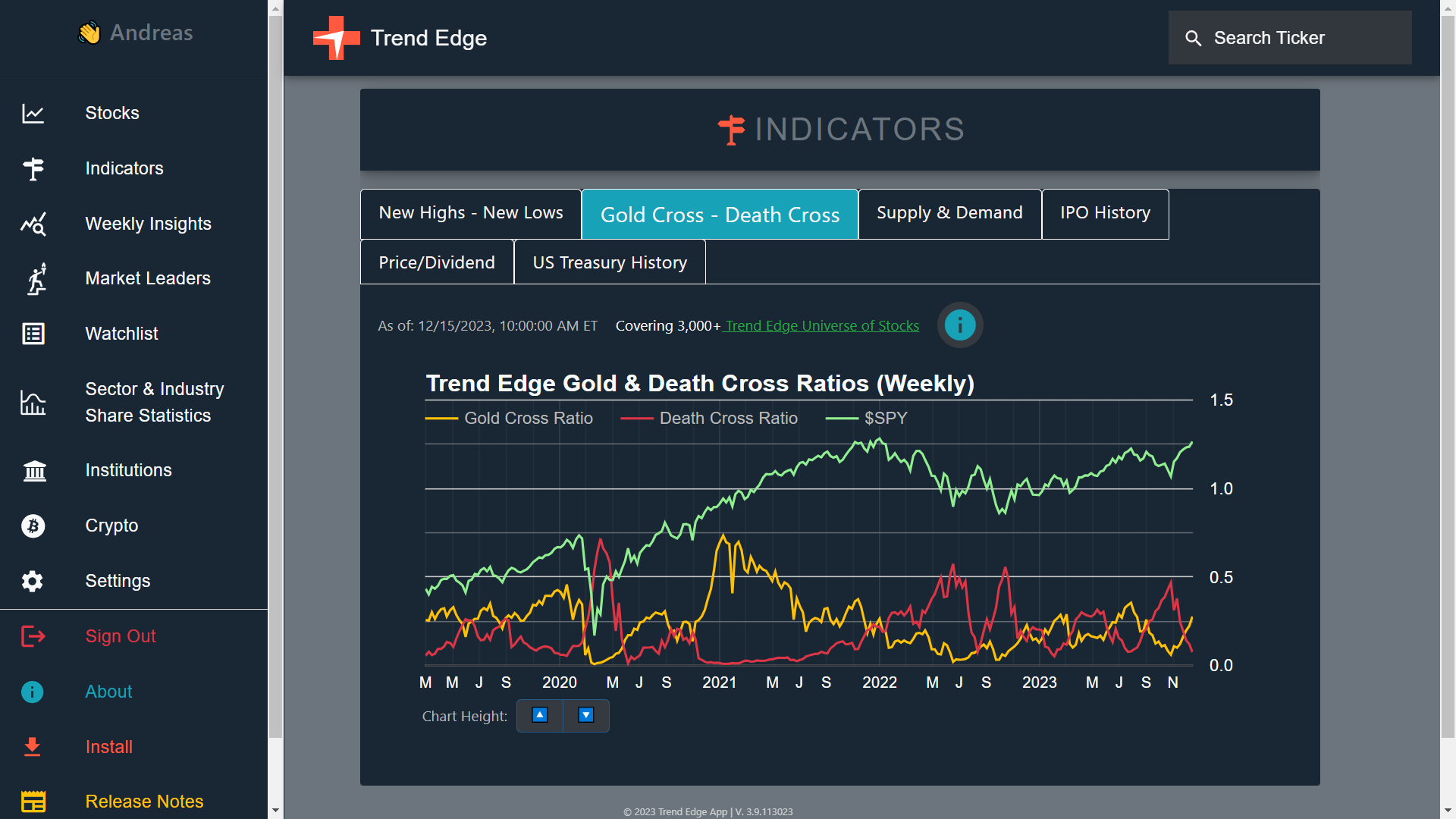This screenshot has height=819, width=1456.
Task: Open the Indicators signpost icon
Action: pos(33,168)
